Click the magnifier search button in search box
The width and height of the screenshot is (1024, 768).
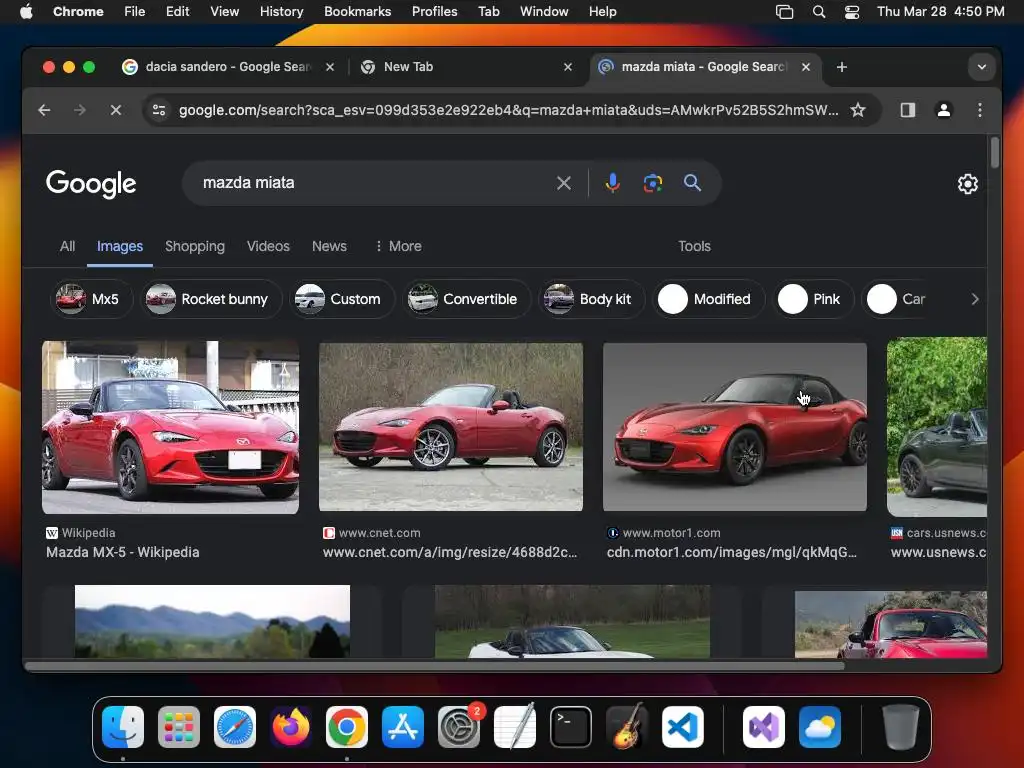coord(692,183)
